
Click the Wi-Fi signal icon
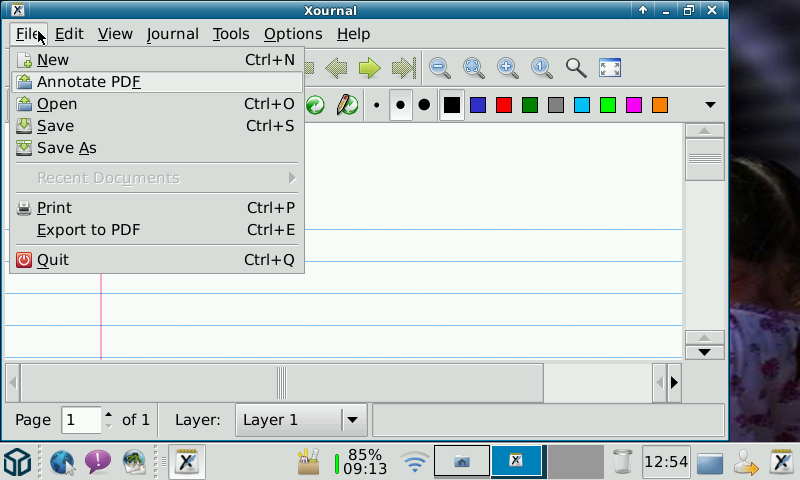(414, 462)
